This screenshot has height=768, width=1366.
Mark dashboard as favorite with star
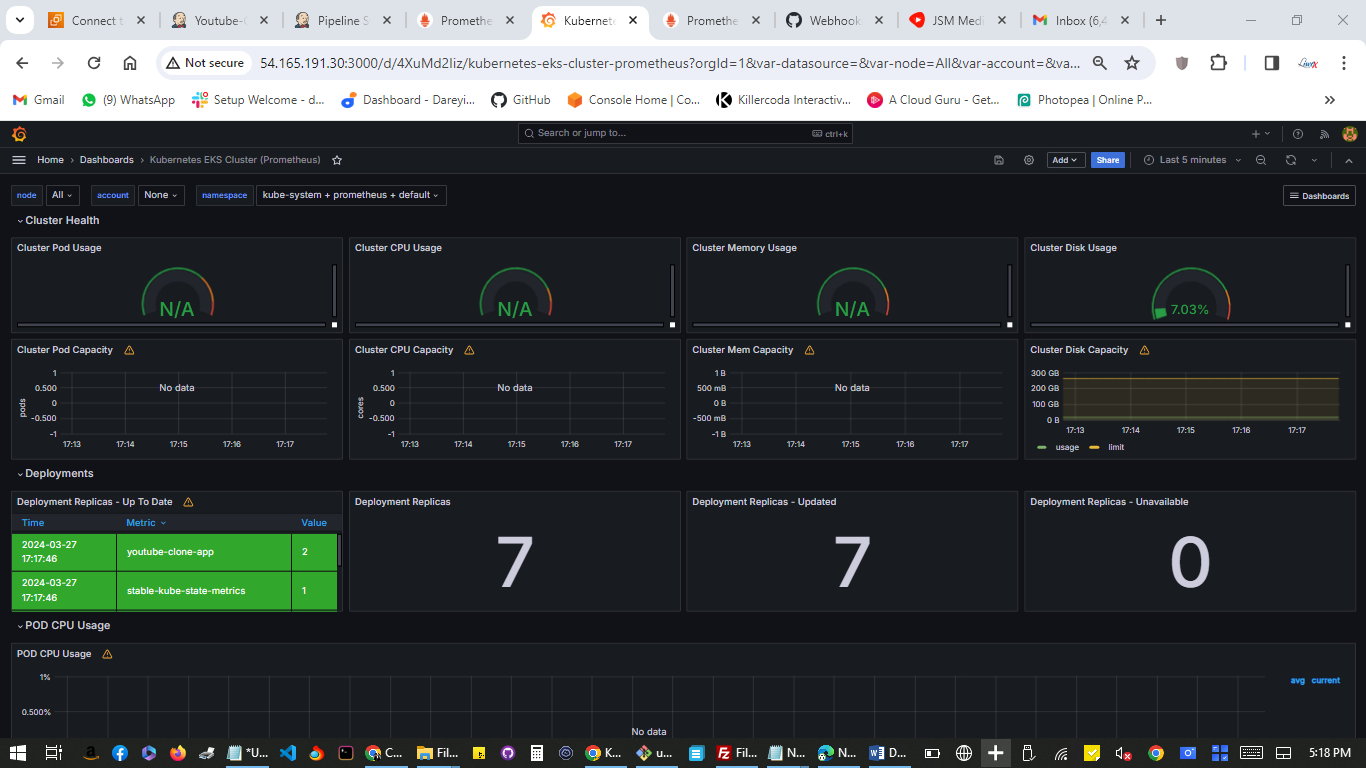click(x=337, y=160)
